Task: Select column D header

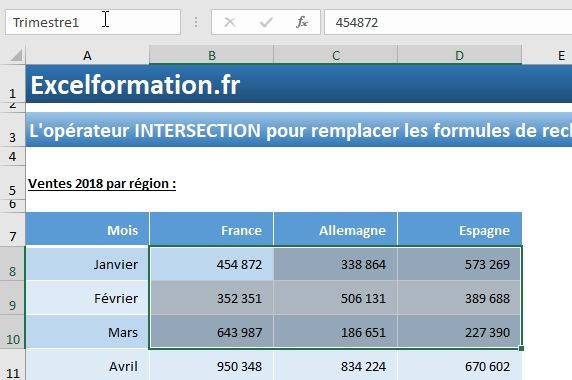Action: (460, 55)
